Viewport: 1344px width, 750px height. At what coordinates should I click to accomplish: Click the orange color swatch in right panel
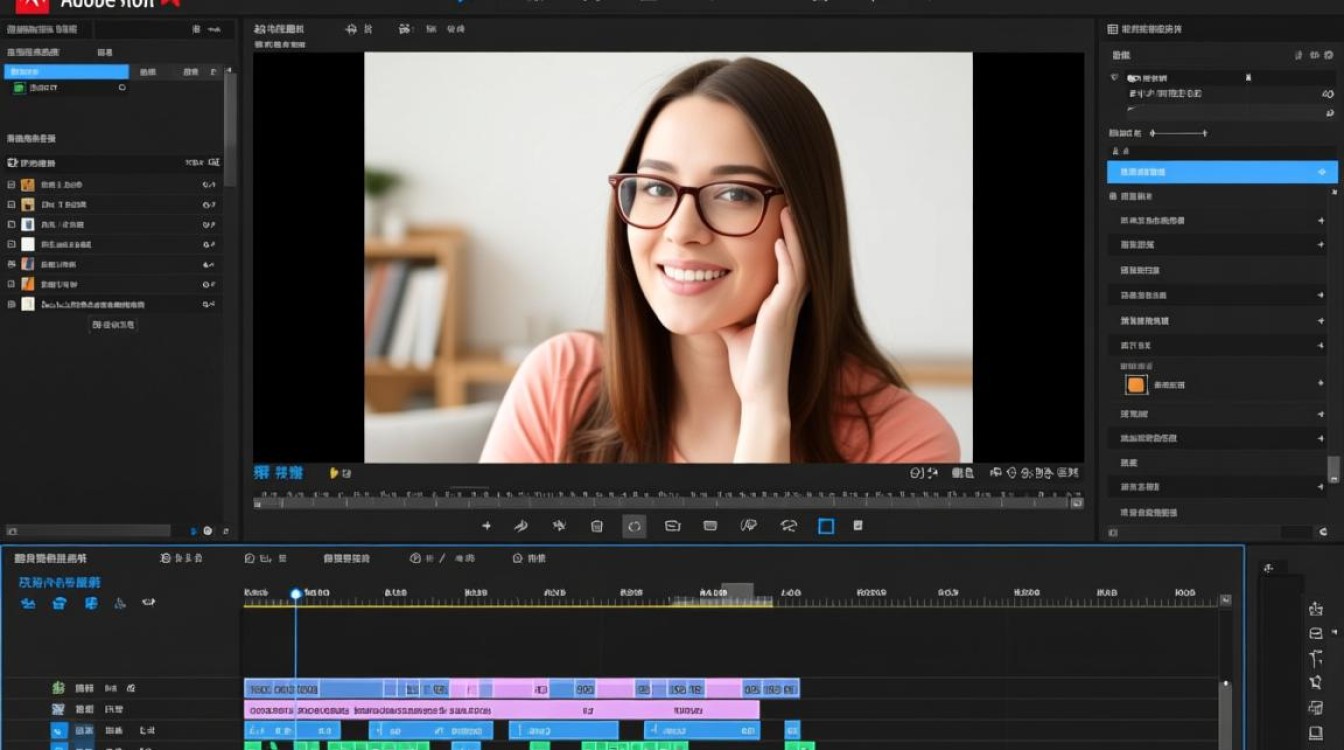coord(1136,384)
